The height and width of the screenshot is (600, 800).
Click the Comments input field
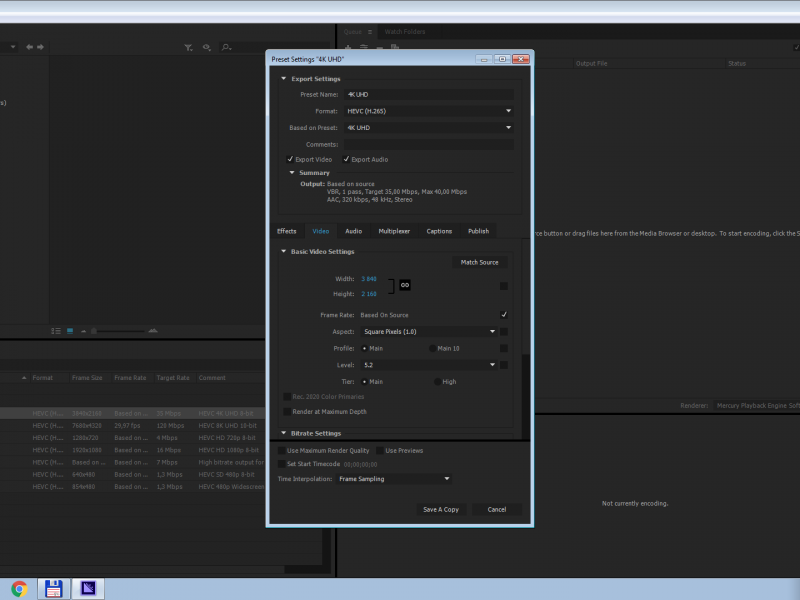(x=429, y=144)
